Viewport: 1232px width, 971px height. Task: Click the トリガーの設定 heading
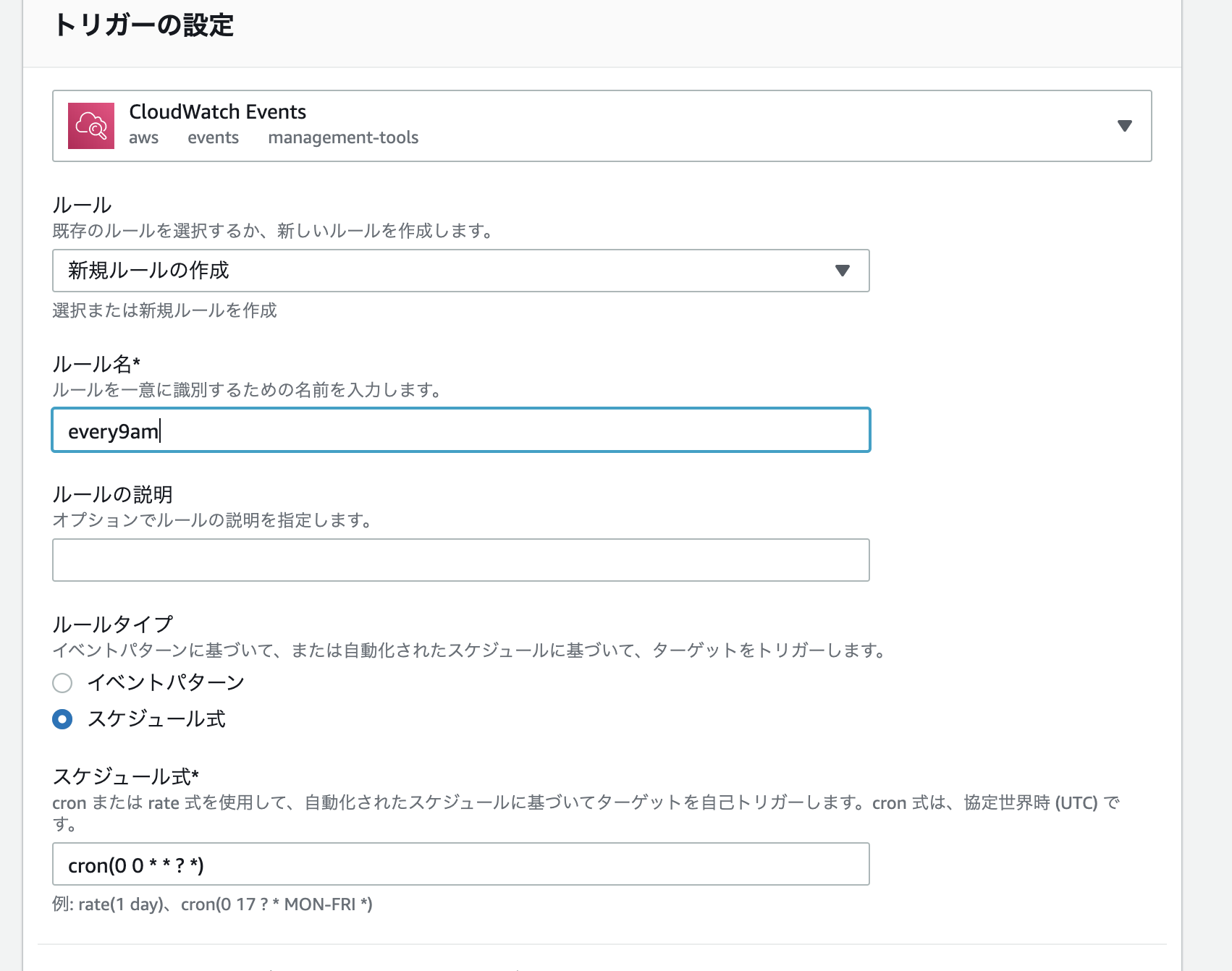click(143, 25)
